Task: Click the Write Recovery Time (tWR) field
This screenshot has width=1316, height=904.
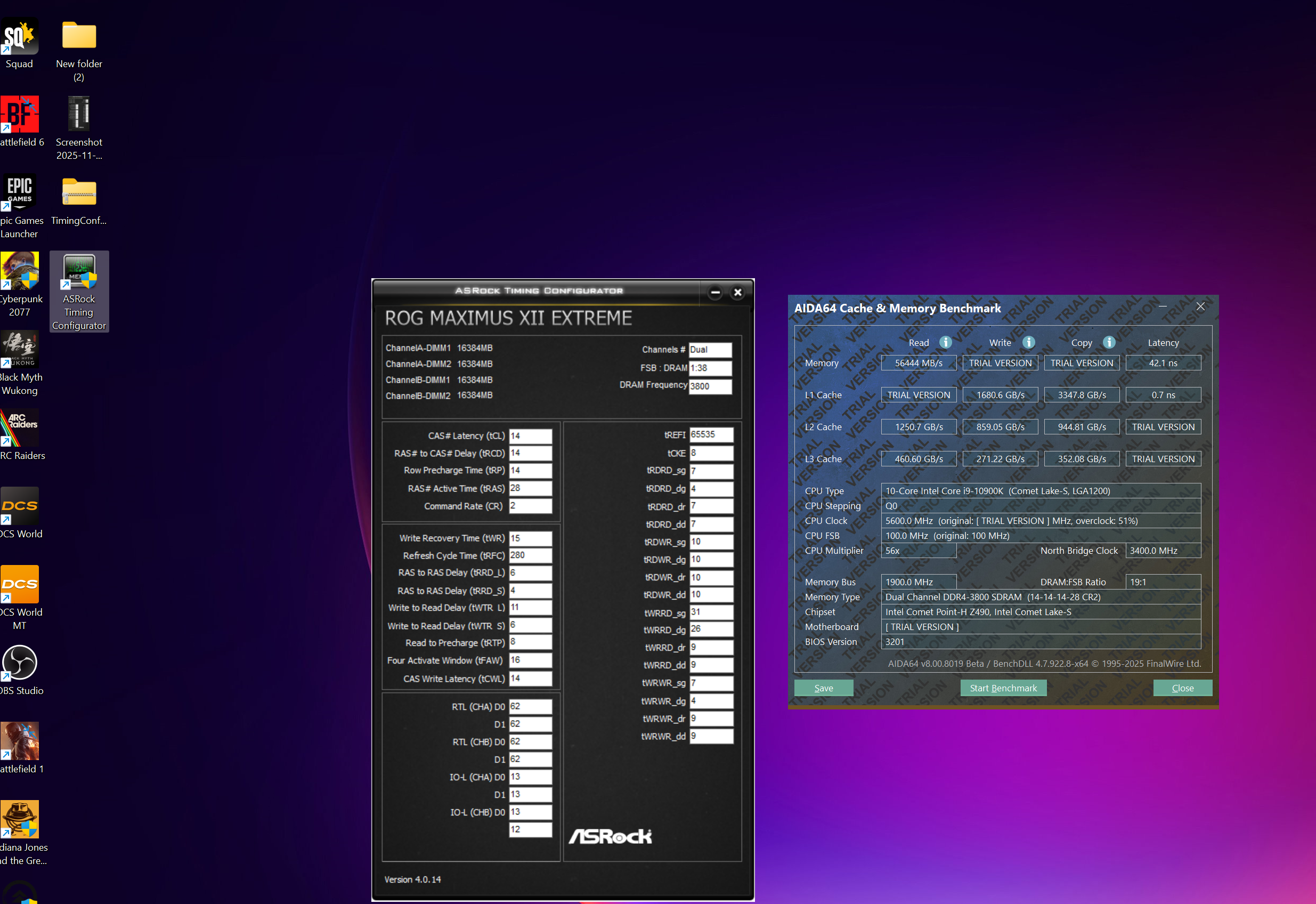Action: tap(530, 538)
